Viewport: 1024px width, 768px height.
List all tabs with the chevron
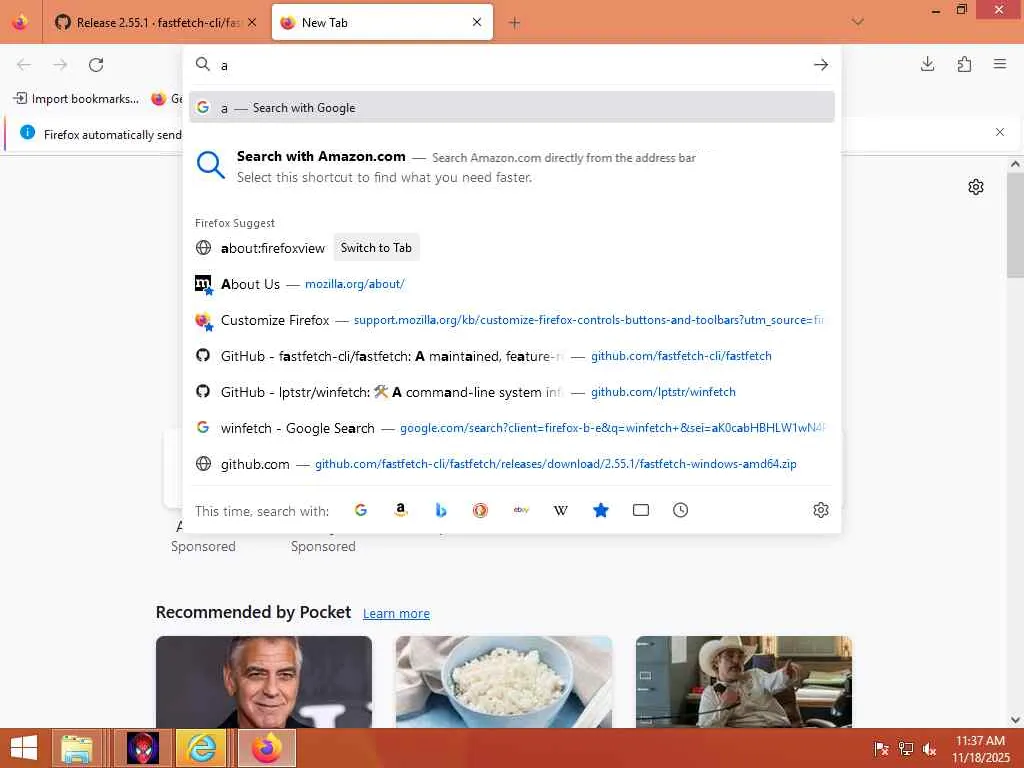click(x=858, y=22)
